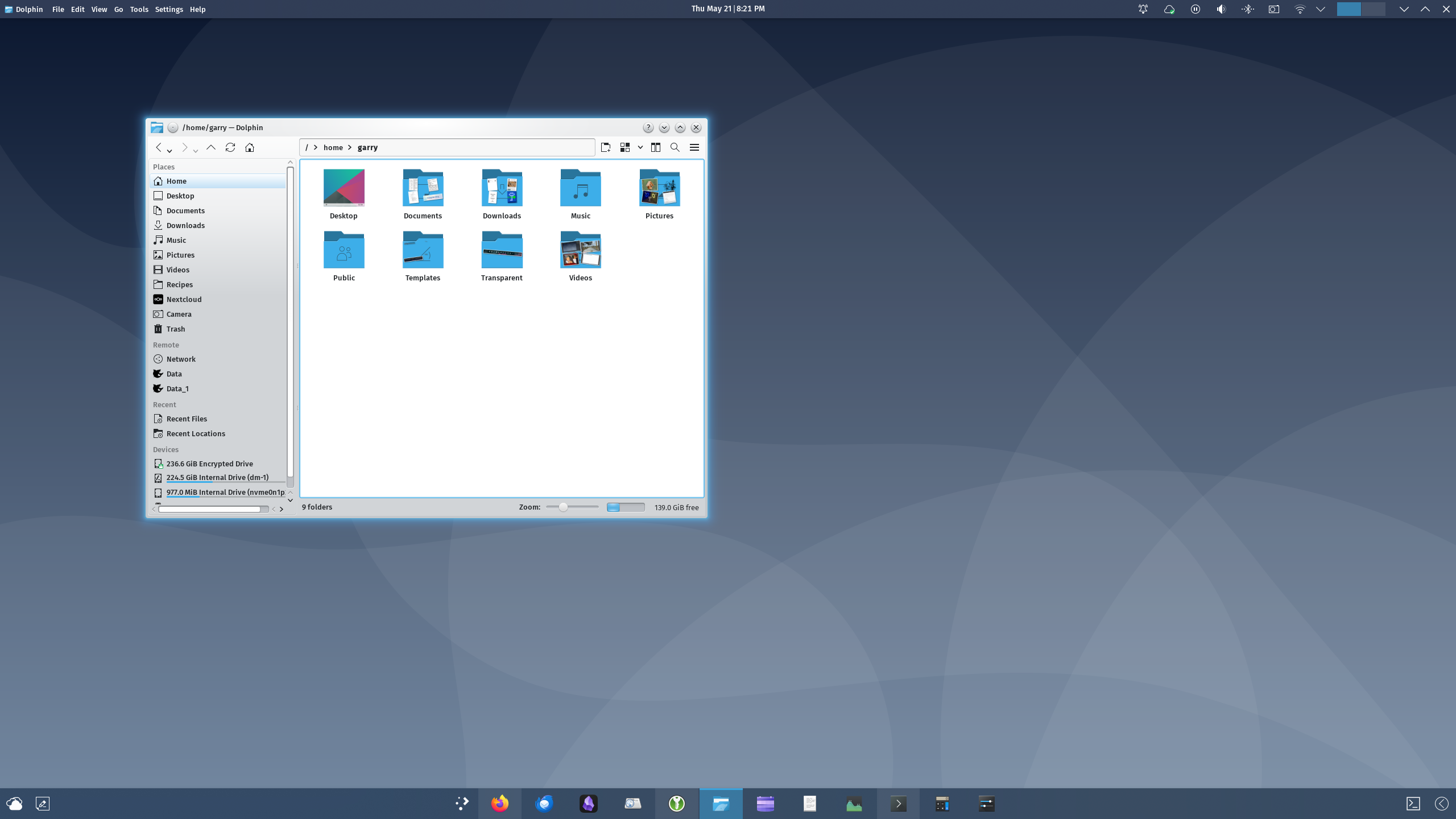
Task: Open Trash in the Places panel
Action: tap(218, 329)
